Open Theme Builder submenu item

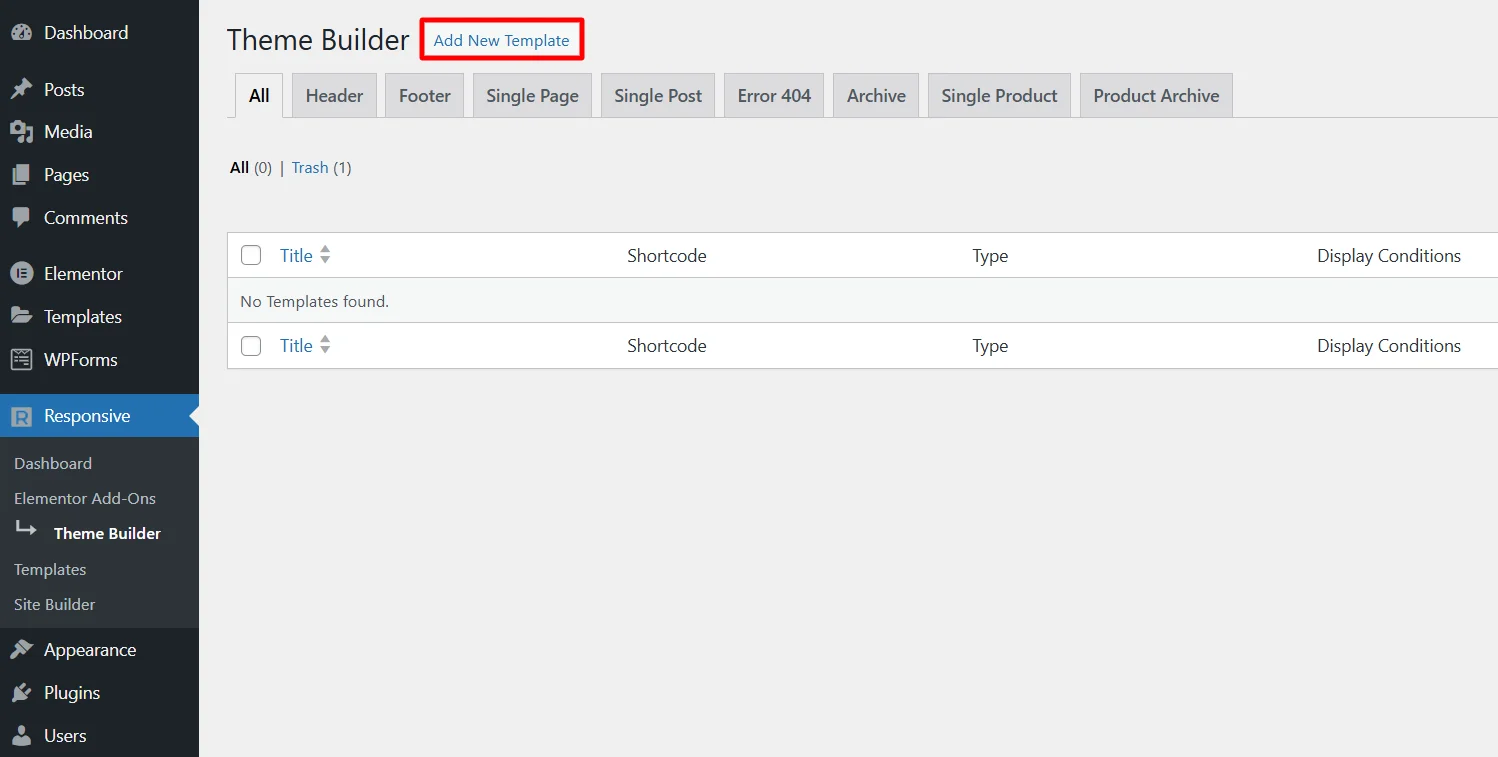pos(107,534)
